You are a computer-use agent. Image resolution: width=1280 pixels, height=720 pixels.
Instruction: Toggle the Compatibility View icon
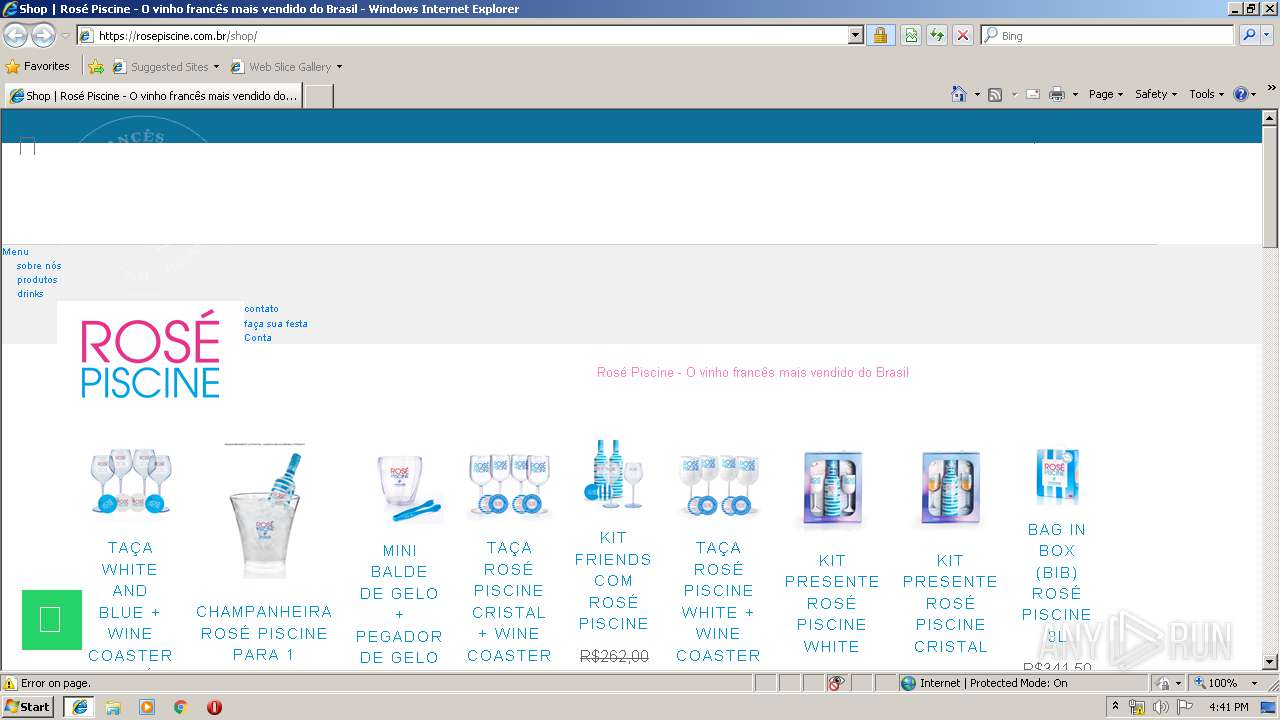tap(911, 36)
